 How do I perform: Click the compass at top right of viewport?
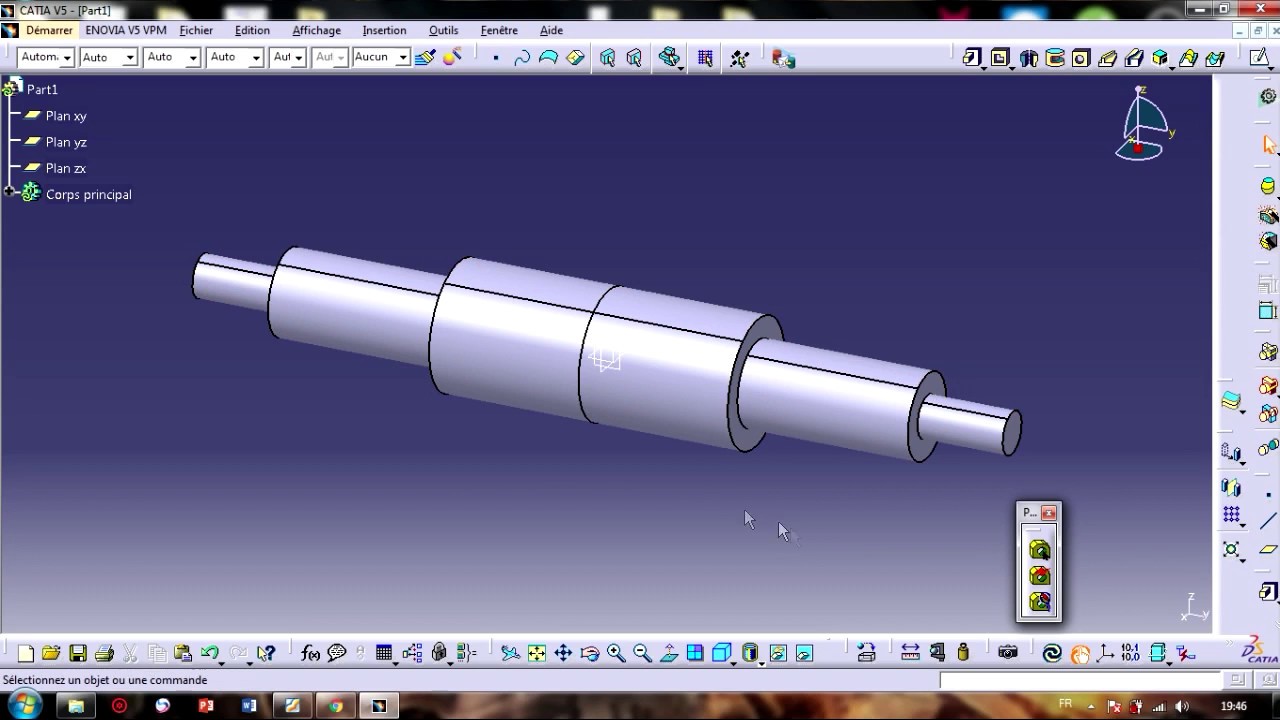coord(1144,124)
